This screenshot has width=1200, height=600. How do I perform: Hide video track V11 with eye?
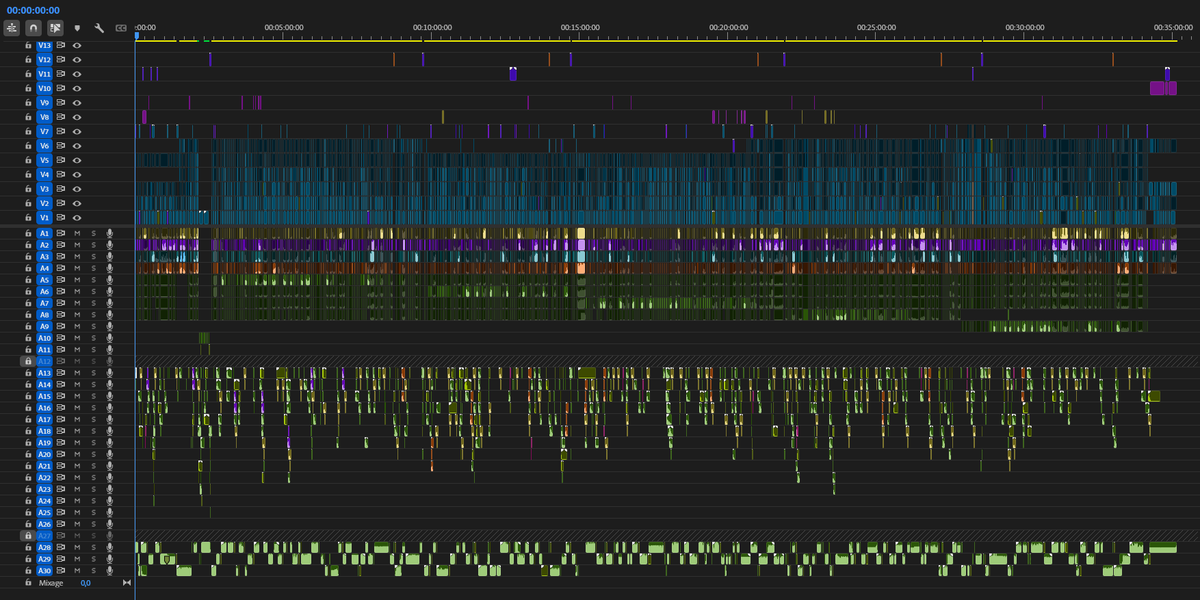pos(76,74)
